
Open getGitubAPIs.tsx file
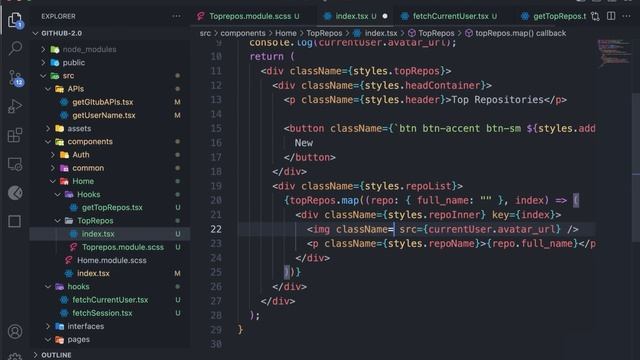[102, 102]
